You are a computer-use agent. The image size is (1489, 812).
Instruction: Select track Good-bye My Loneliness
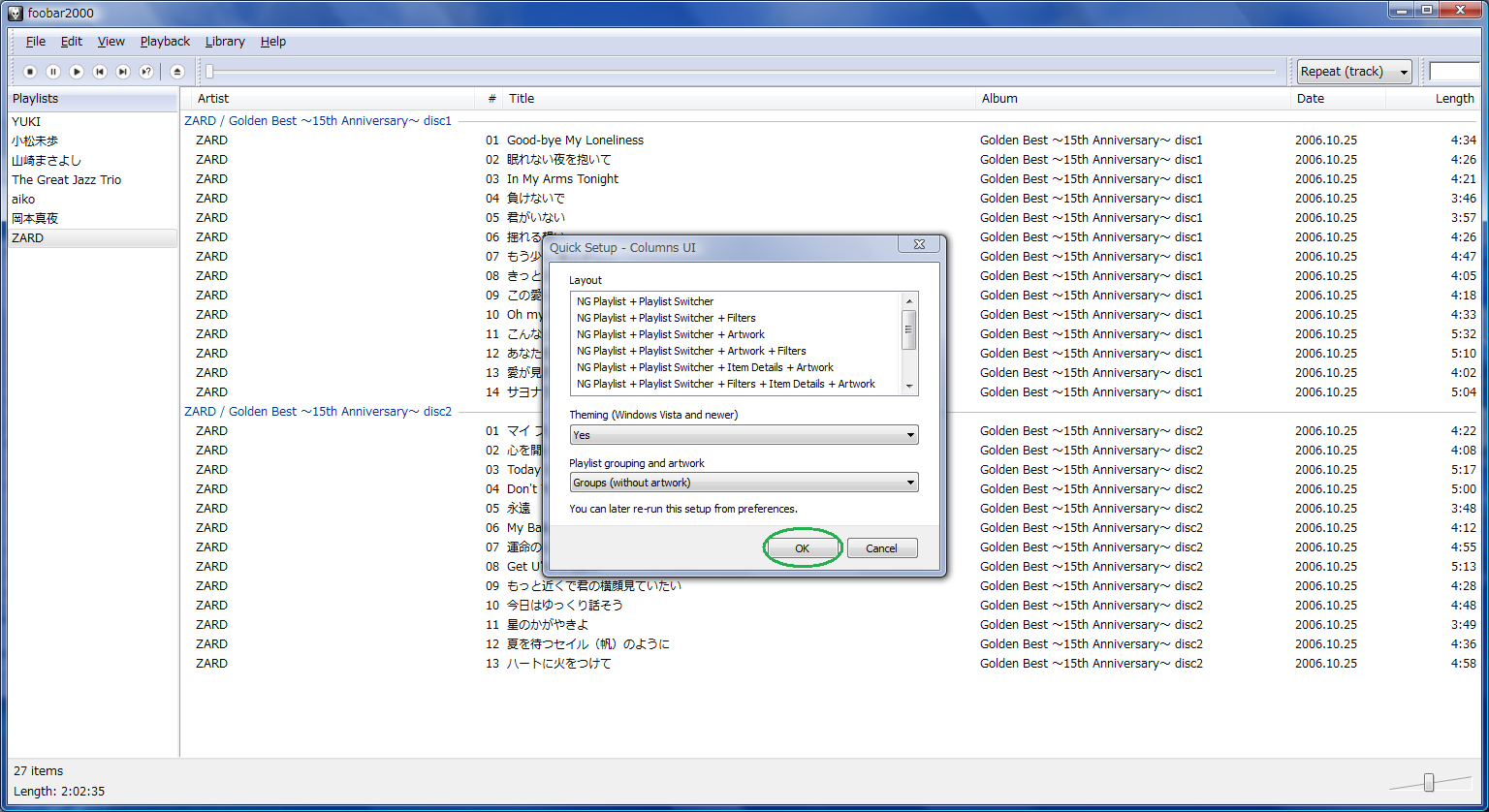[x=831, y=141]
